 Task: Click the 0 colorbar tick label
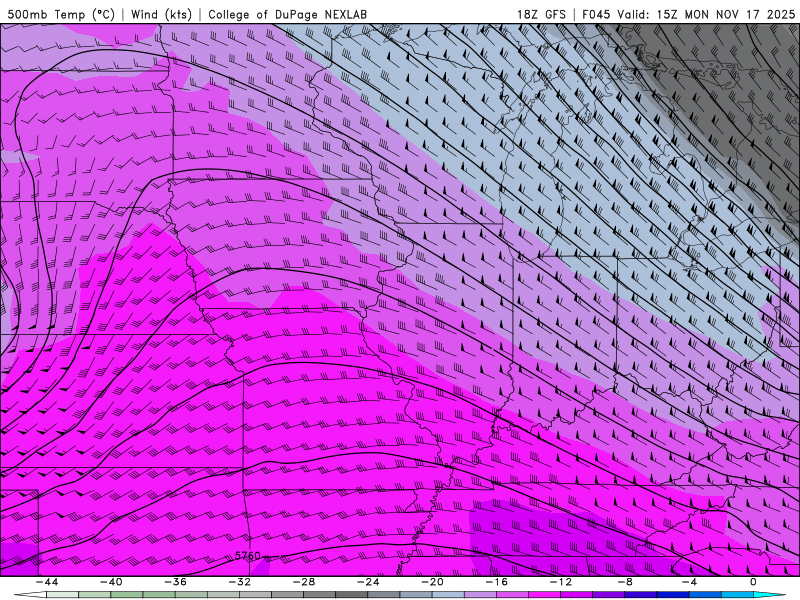[754, 582]
